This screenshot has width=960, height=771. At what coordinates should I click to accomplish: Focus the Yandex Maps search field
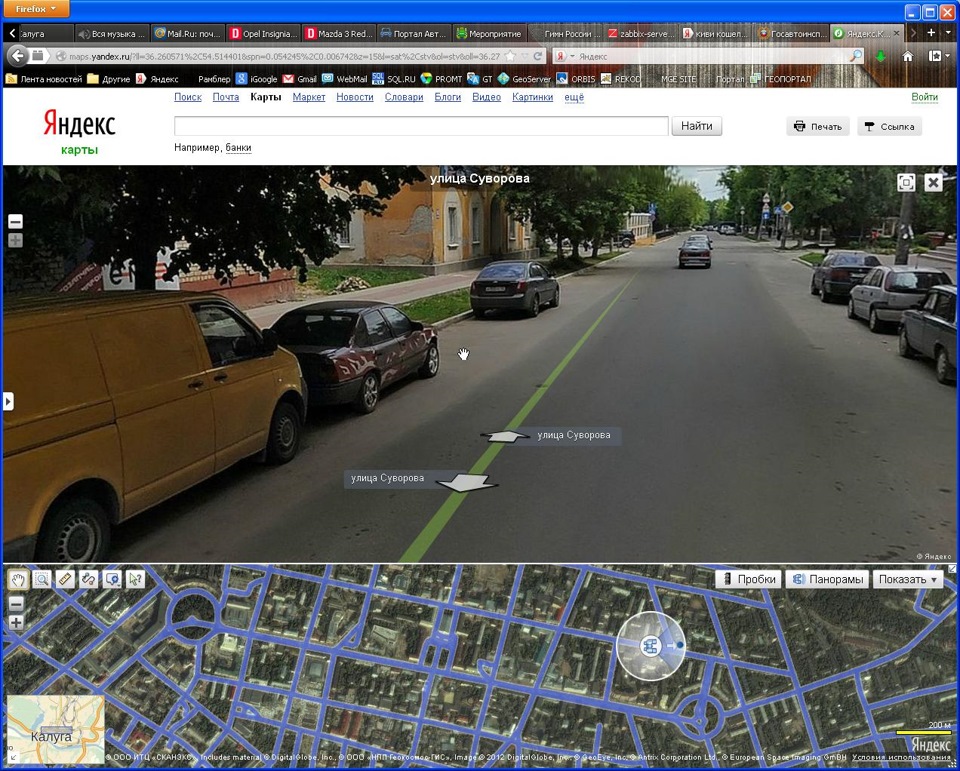tap(421, 126)
